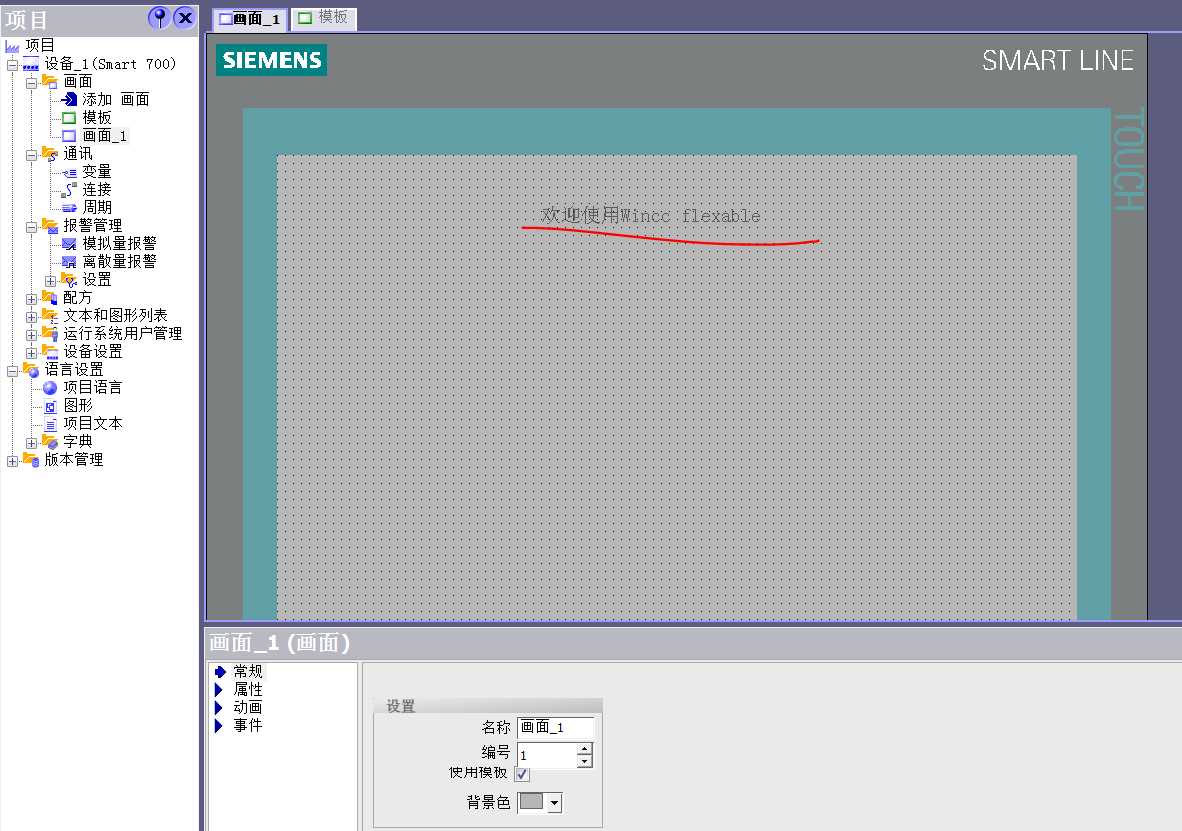
Task: Click the 添加 画面 arrow icon
Action: 69,100
